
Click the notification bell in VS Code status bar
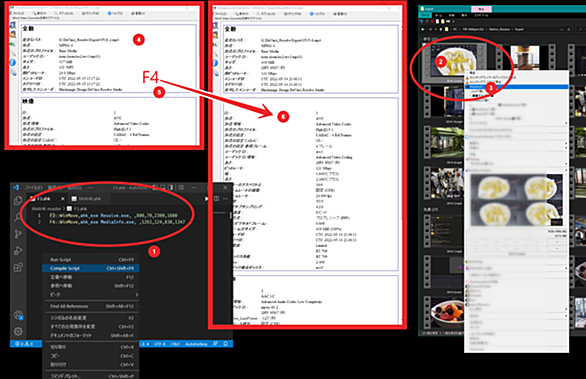(226, 343)
